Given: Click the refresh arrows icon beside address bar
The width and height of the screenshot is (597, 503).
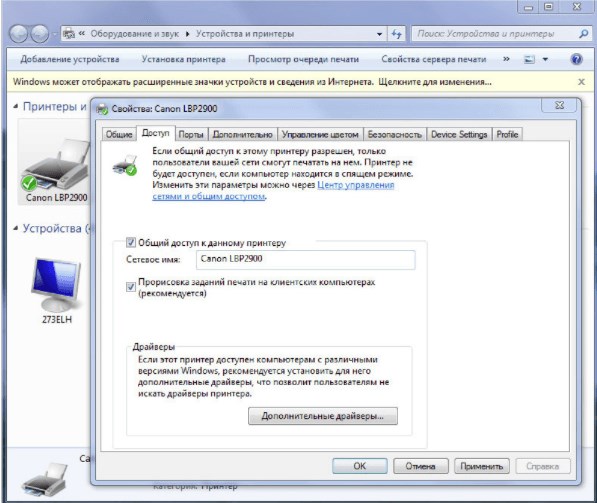Looking at the screenshot, I should 397,34.
